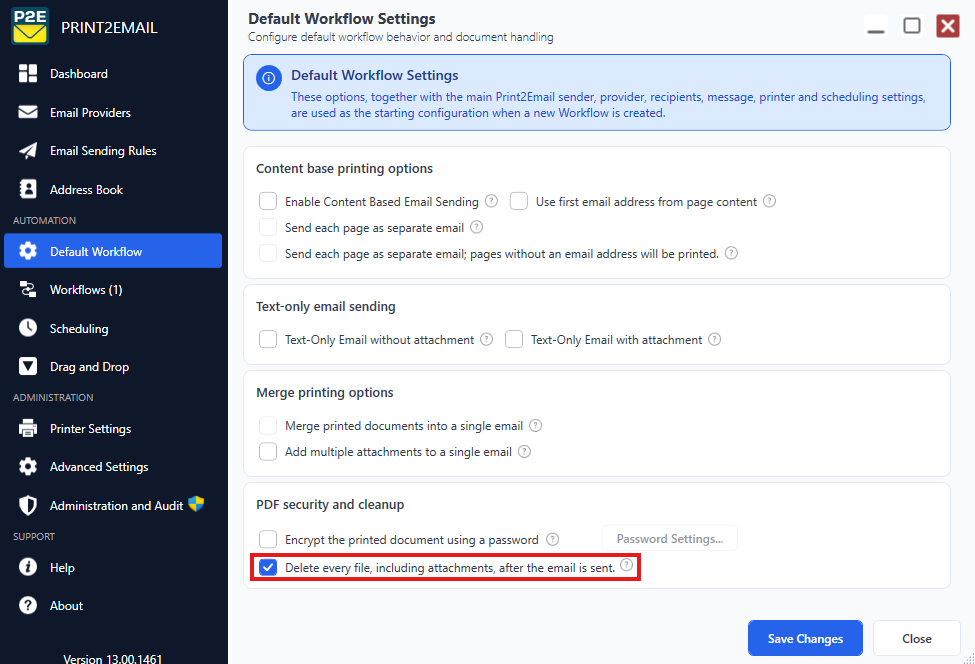This screenshot has width=975, height=664.
Task: Click help icon next to Encrypt printed document
Action: 552,539
